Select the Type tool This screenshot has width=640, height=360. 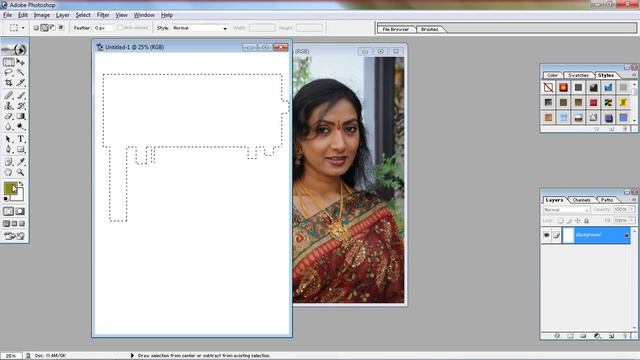point(21,139)
